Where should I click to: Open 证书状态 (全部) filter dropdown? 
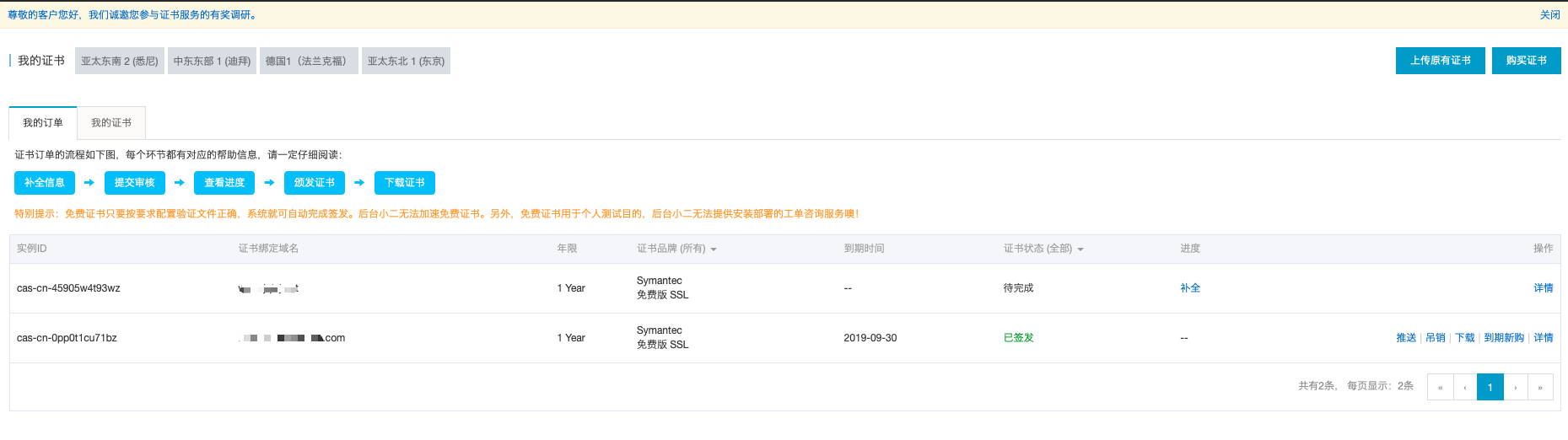click(1043, 249)
